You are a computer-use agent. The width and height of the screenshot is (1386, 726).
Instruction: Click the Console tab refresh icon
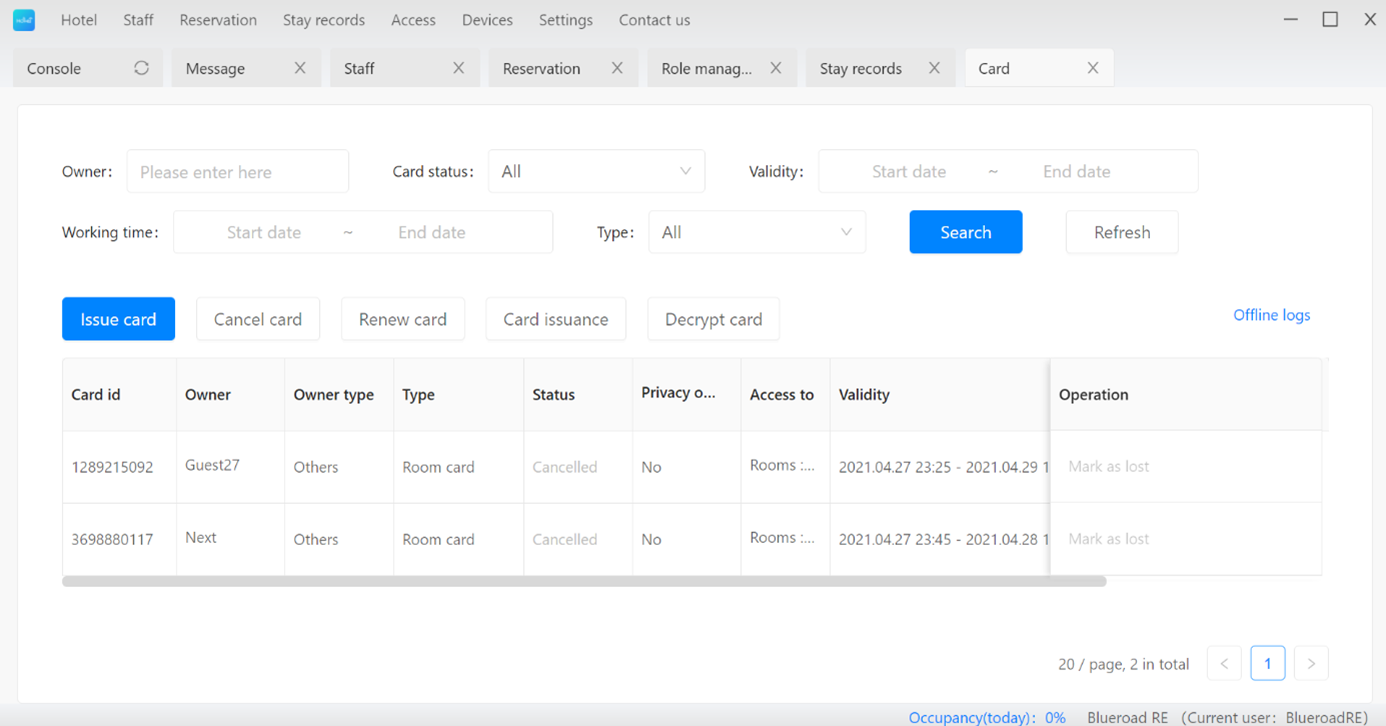141,68
